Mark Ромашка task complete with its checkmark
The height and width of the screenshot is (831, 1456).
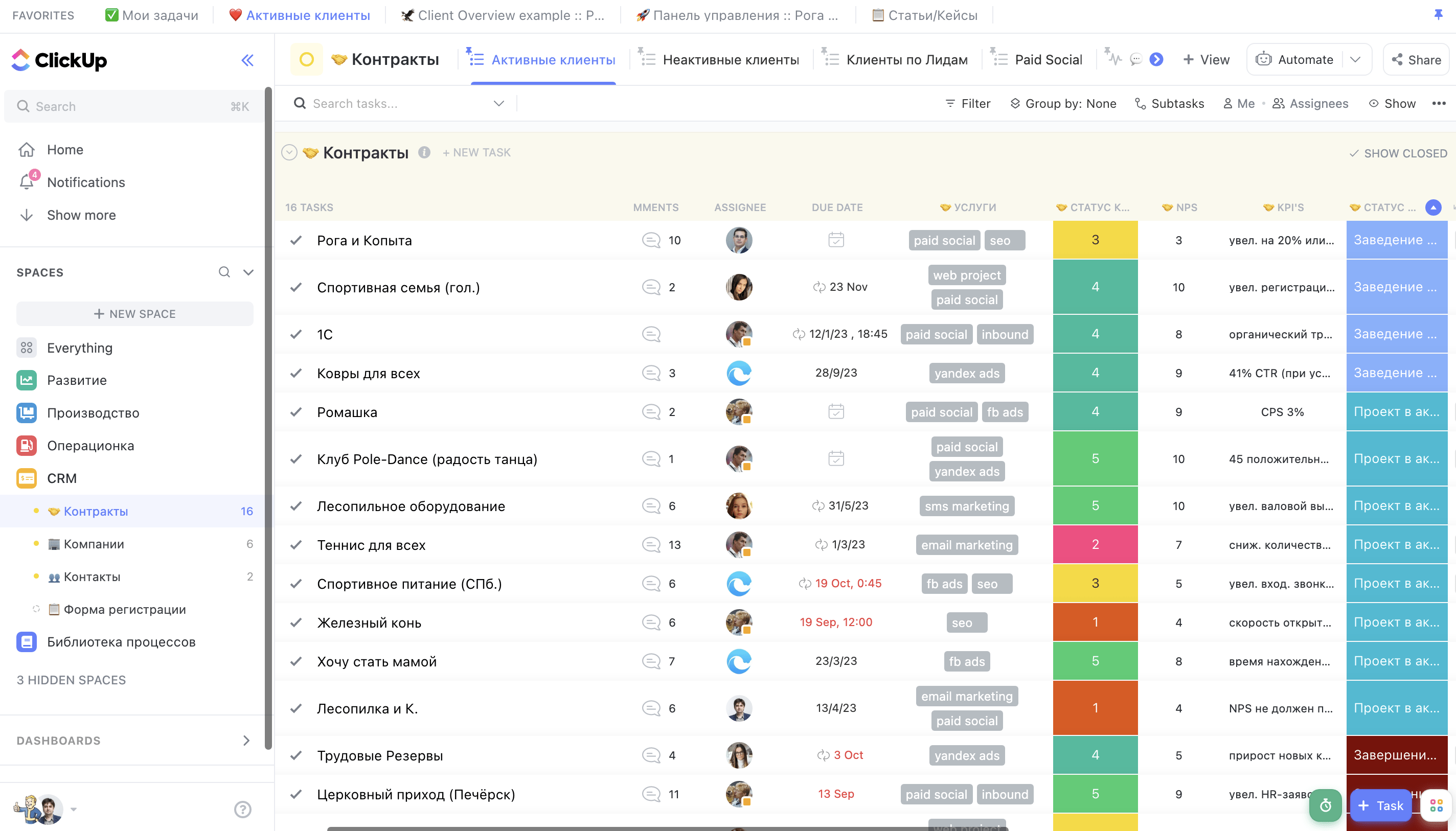[x=295, y=411]
